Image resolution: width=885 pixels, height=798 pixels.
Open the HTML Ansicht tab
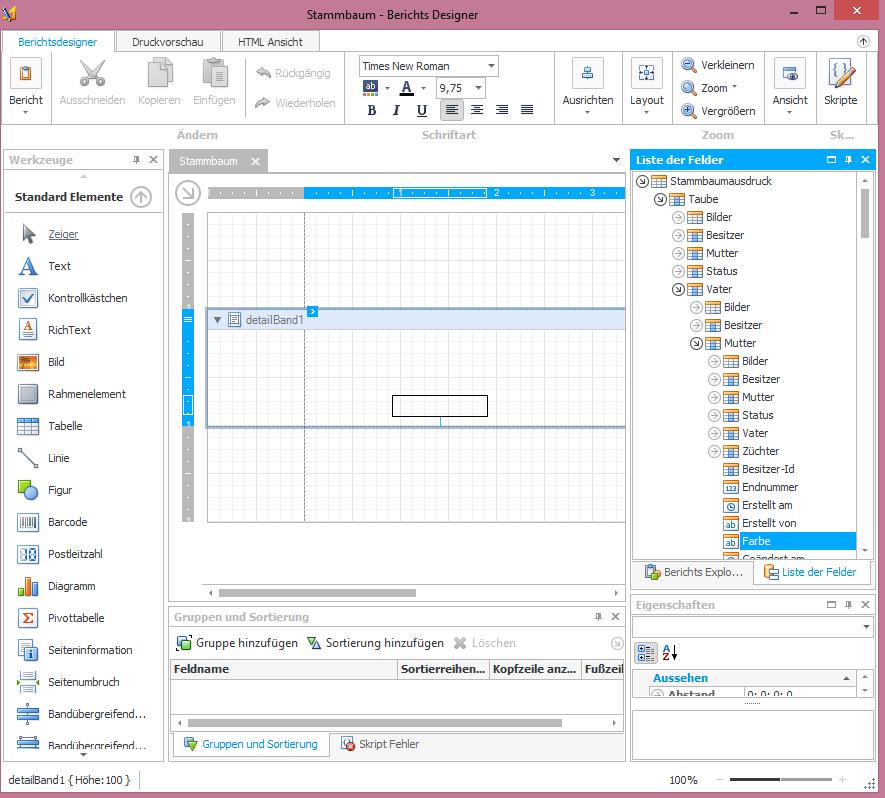(270, 42)
